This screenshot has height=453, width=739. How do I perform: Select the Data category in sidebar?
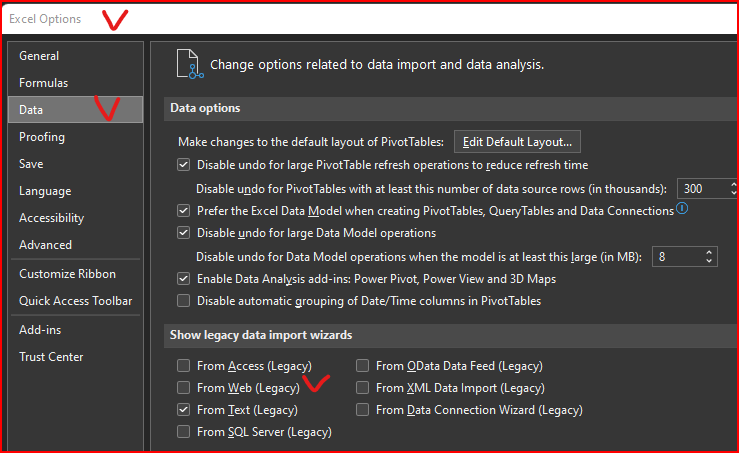point(75,109)
